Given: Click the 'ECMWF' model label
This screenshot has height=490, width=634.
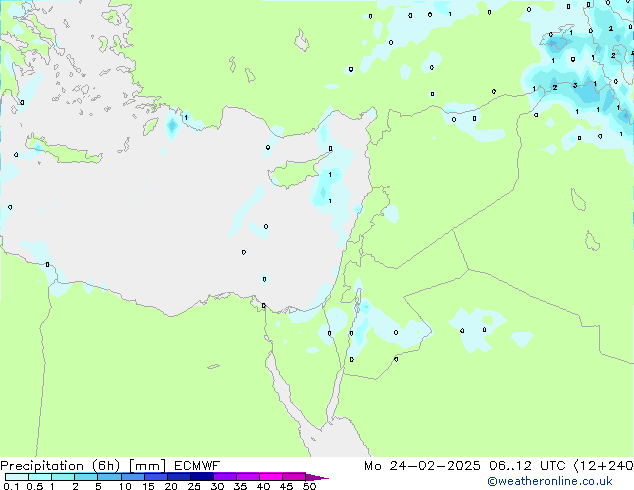Looking at the screenshot, I should point(197,466).
